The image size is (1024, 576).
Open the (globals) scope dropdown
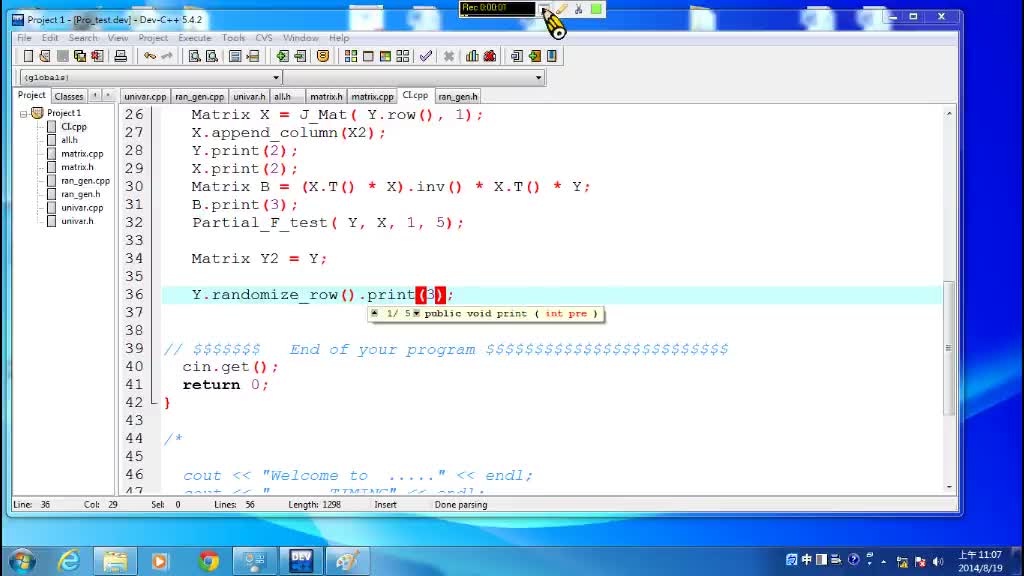point(276,78)
